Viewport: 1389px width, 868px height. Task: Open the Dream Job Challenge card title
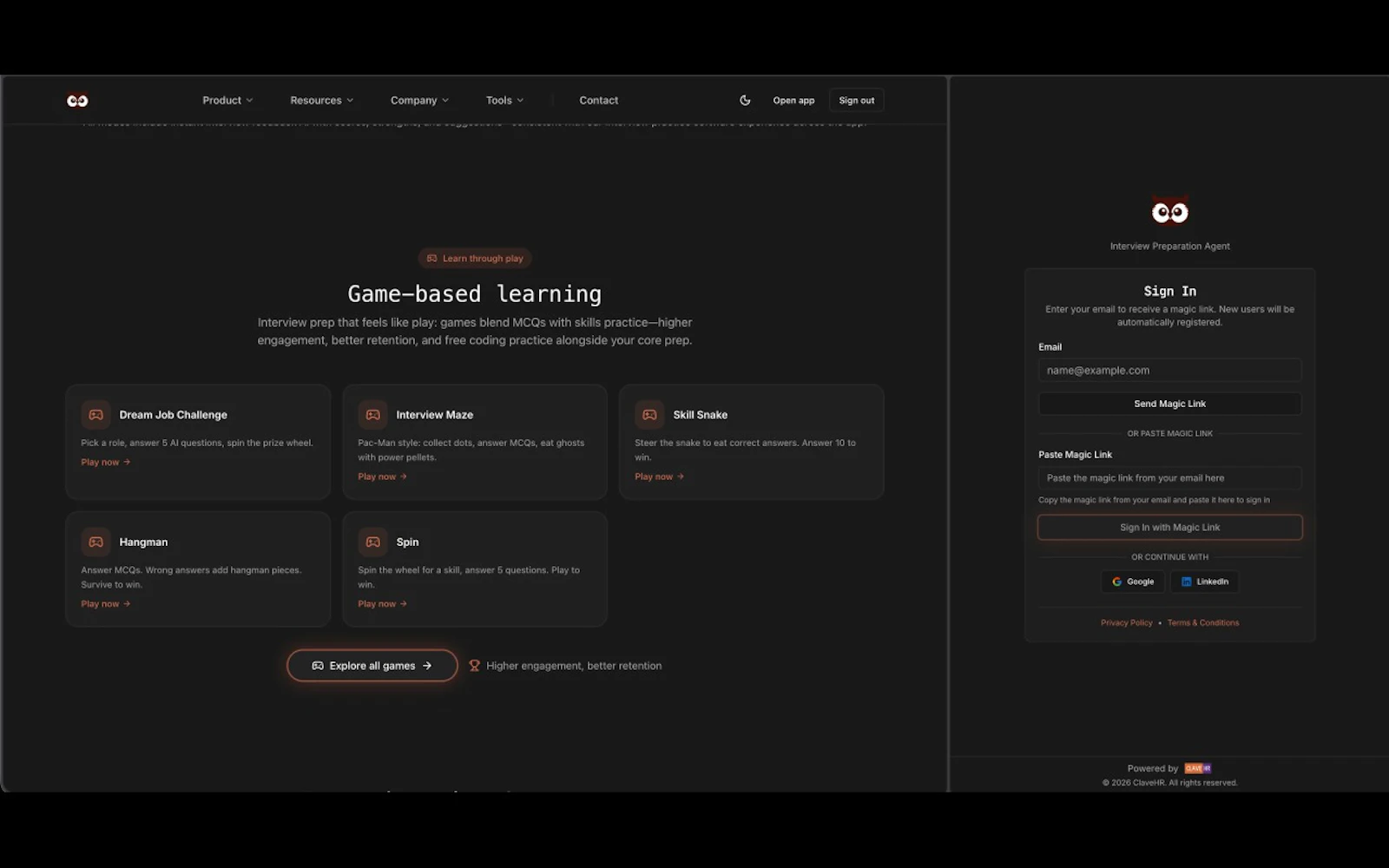(173, 415)
